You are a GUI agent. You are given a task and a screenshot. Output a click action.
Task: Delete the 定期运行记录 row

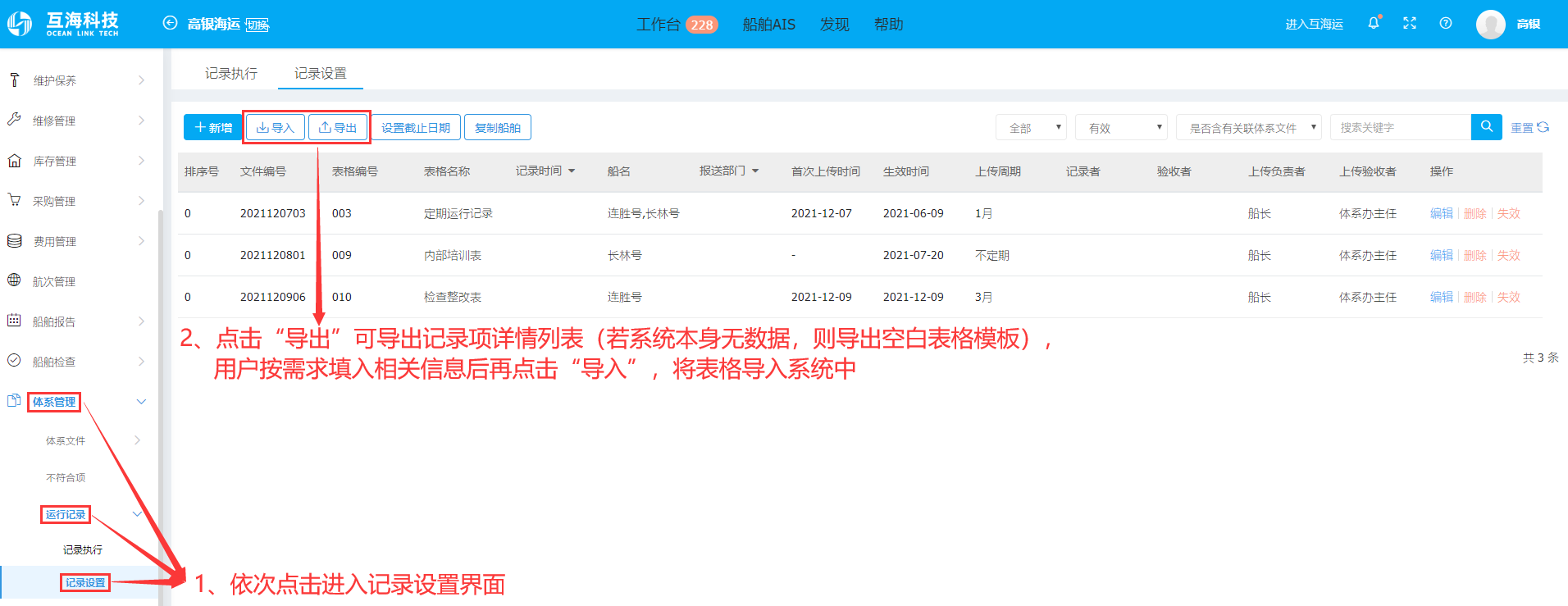(1475, 213)
